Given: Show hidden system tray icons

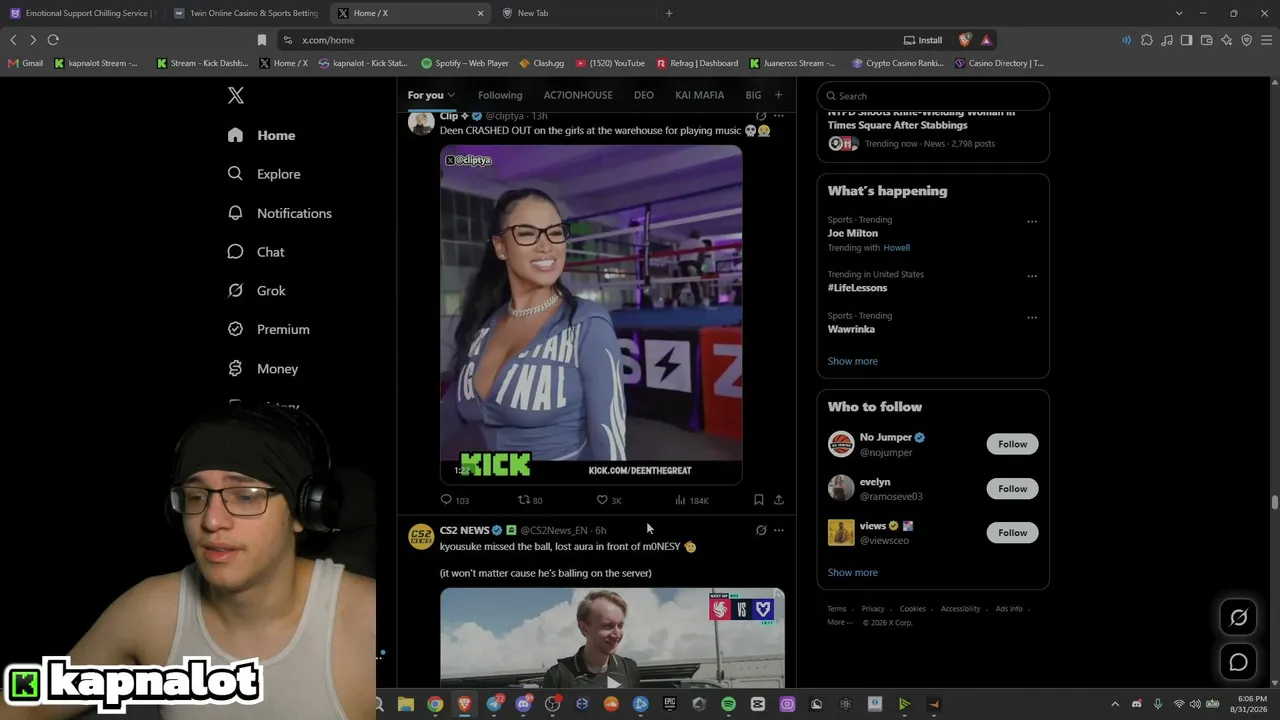Looking at the screenshot, I should (x=1115, y=704).
